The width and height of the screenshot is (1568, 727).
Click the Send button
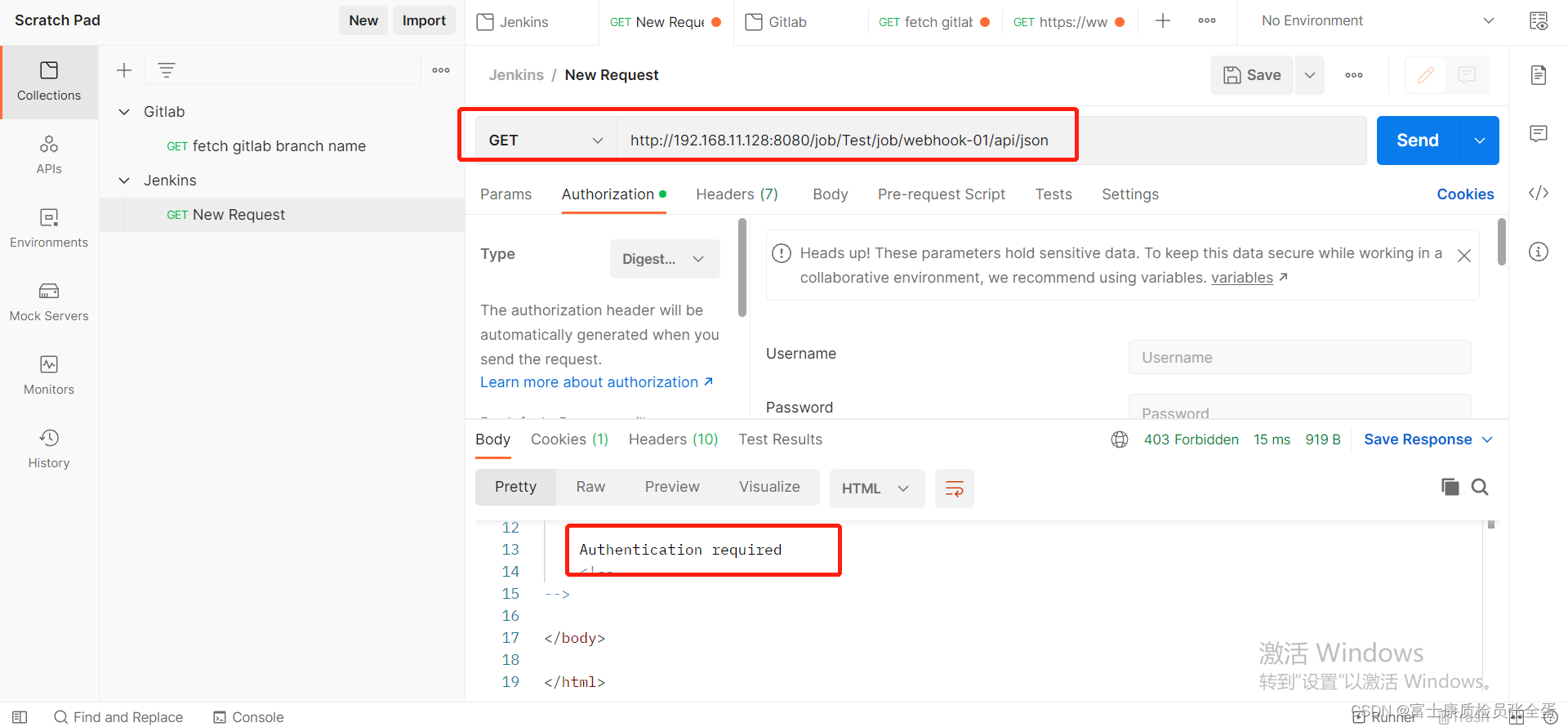click(1418, 140)
